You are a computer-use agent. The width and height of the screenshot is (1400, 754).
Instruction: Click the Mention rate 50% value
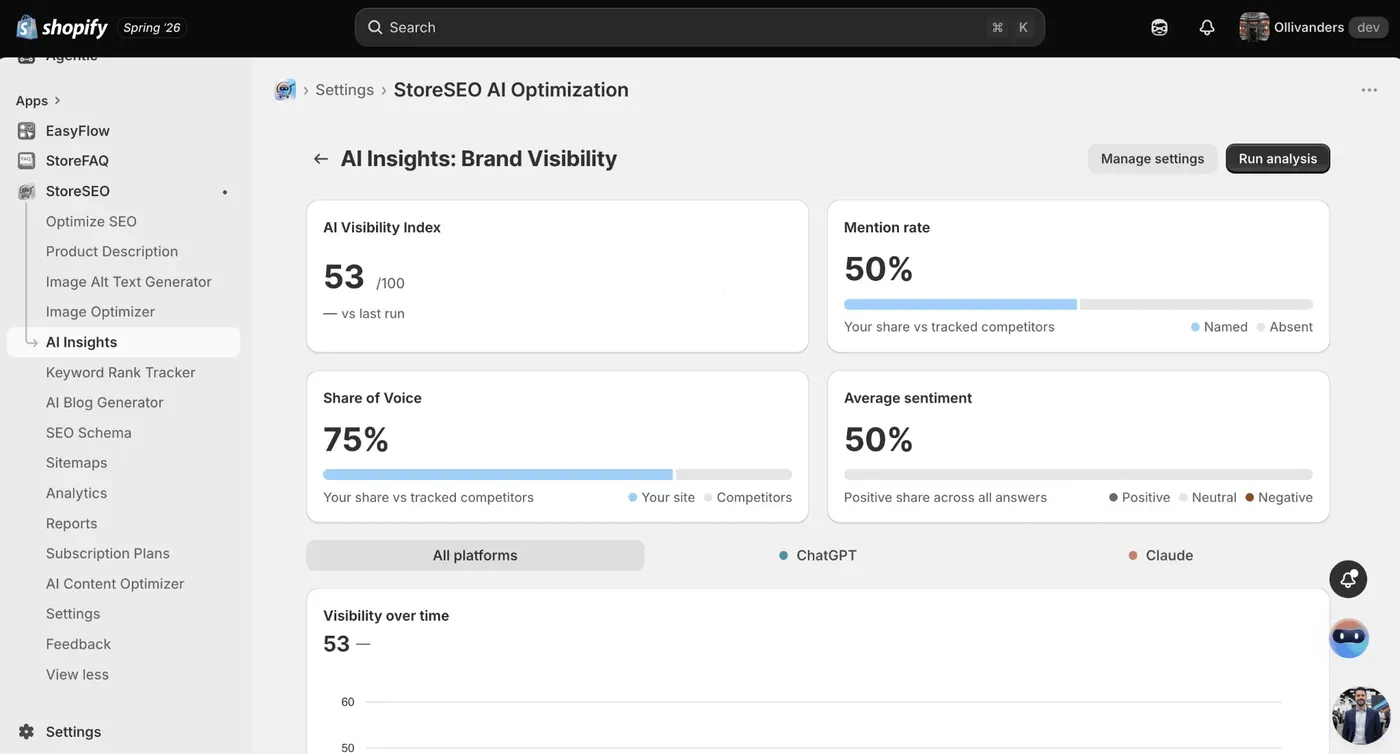coord(879,269)
